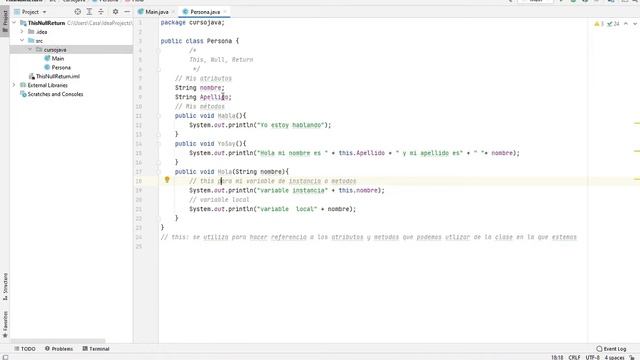640x360 pixels.
Task: Click the warning stripe marker near line 12
Action: coord(637,123)
